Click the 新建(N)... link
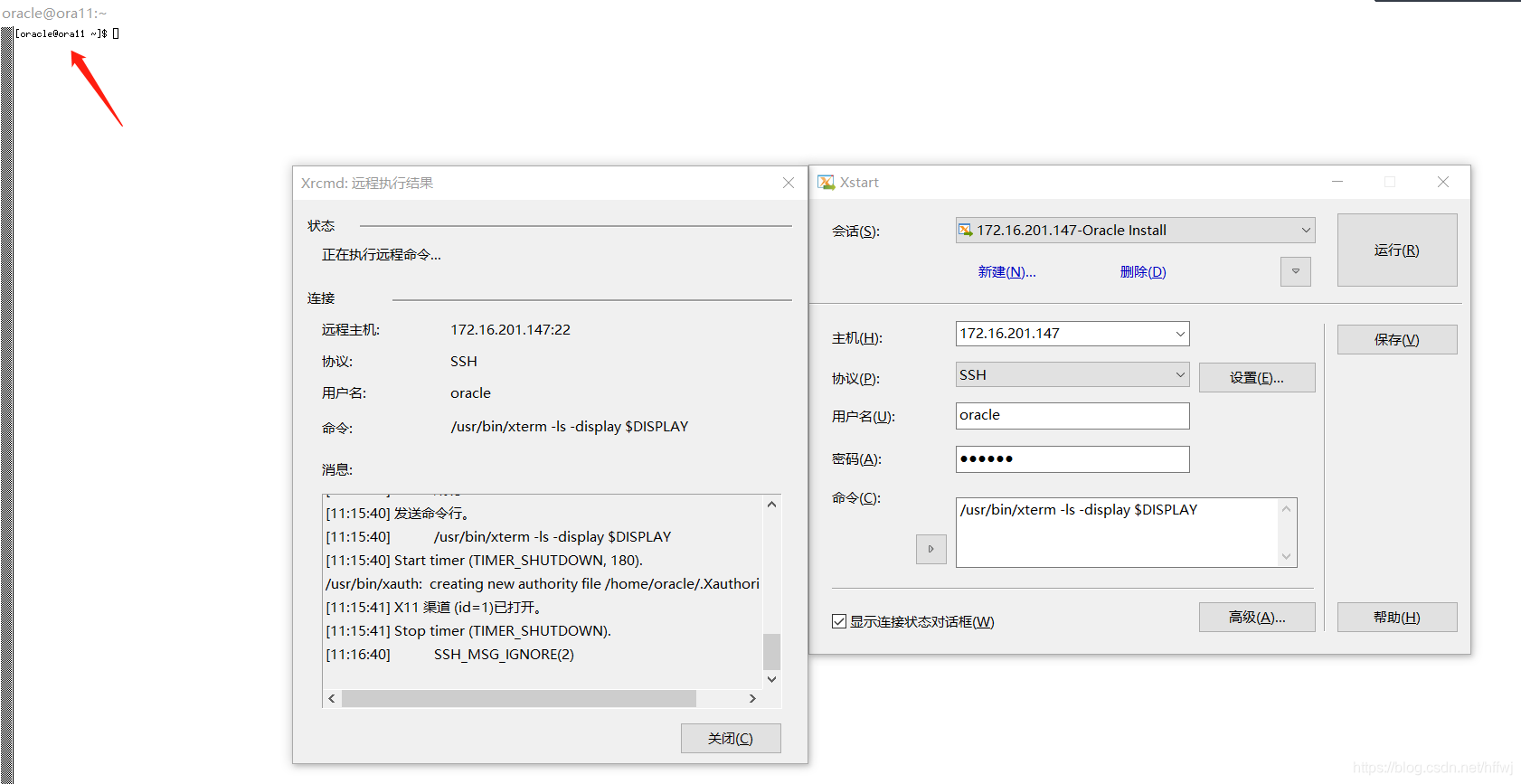This screenshot has height=784, width=1521. (1006, 271)
